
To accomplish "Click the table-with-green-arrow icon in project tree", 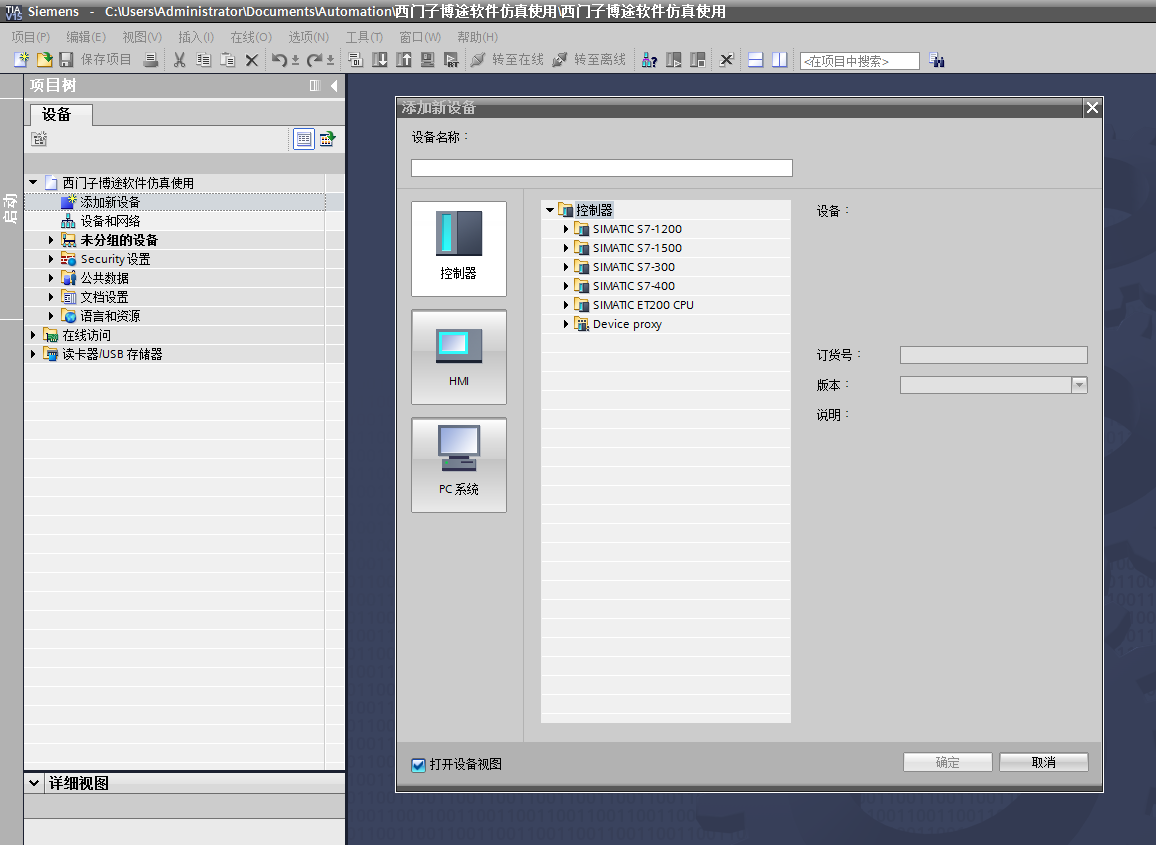I will pyautogui.click(x=327, y=139).
